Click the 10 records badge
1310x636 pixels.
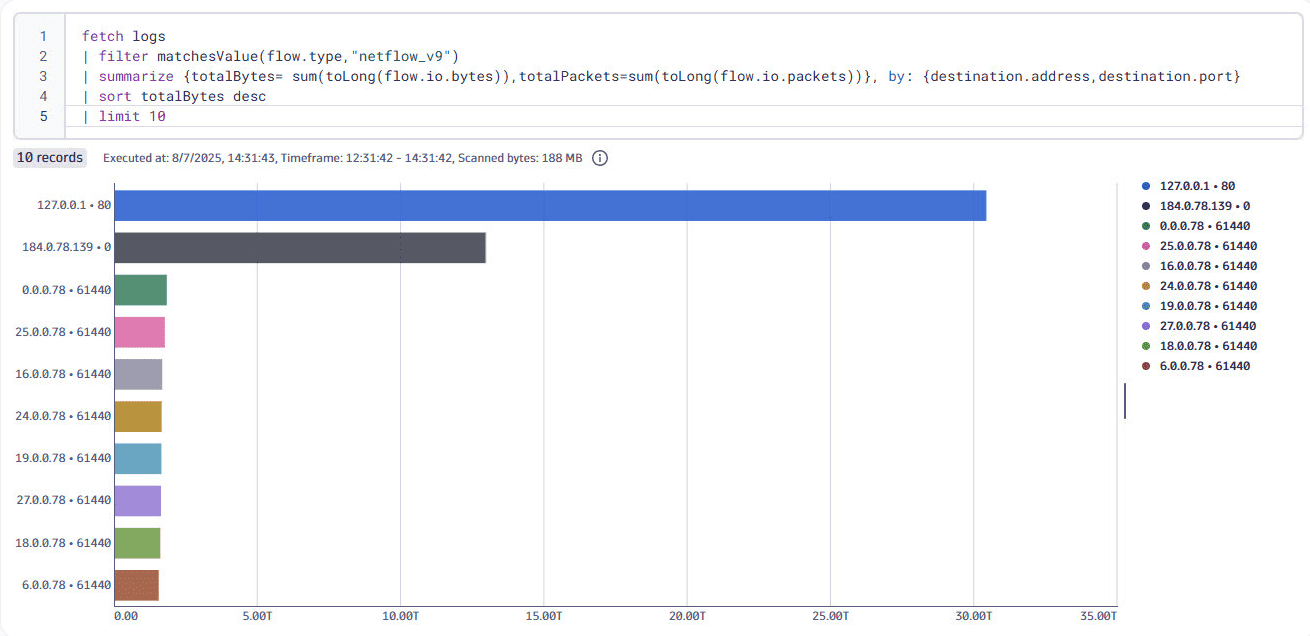[x=49, y=157]
